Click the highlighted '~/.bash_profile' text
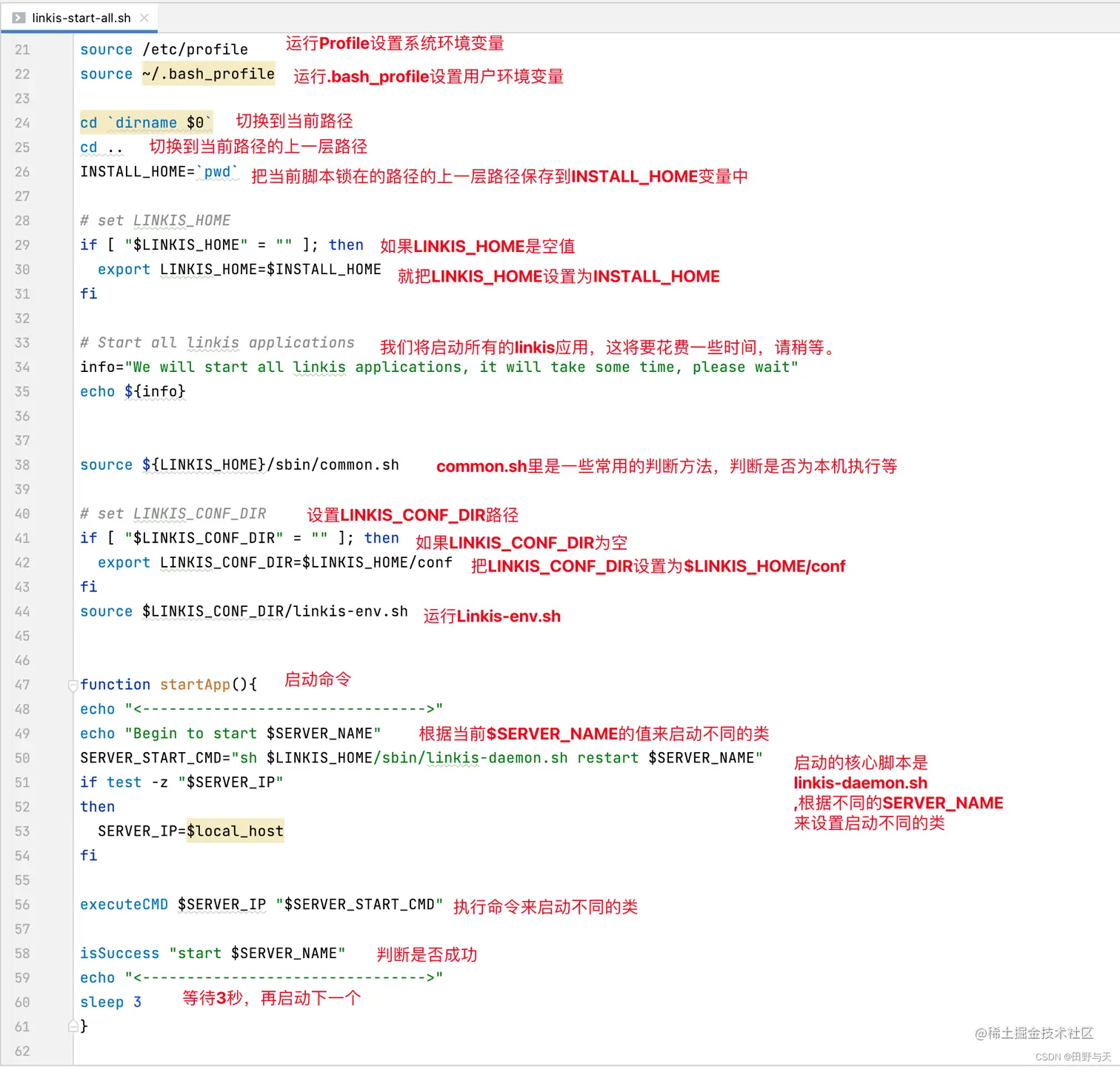 208,74
